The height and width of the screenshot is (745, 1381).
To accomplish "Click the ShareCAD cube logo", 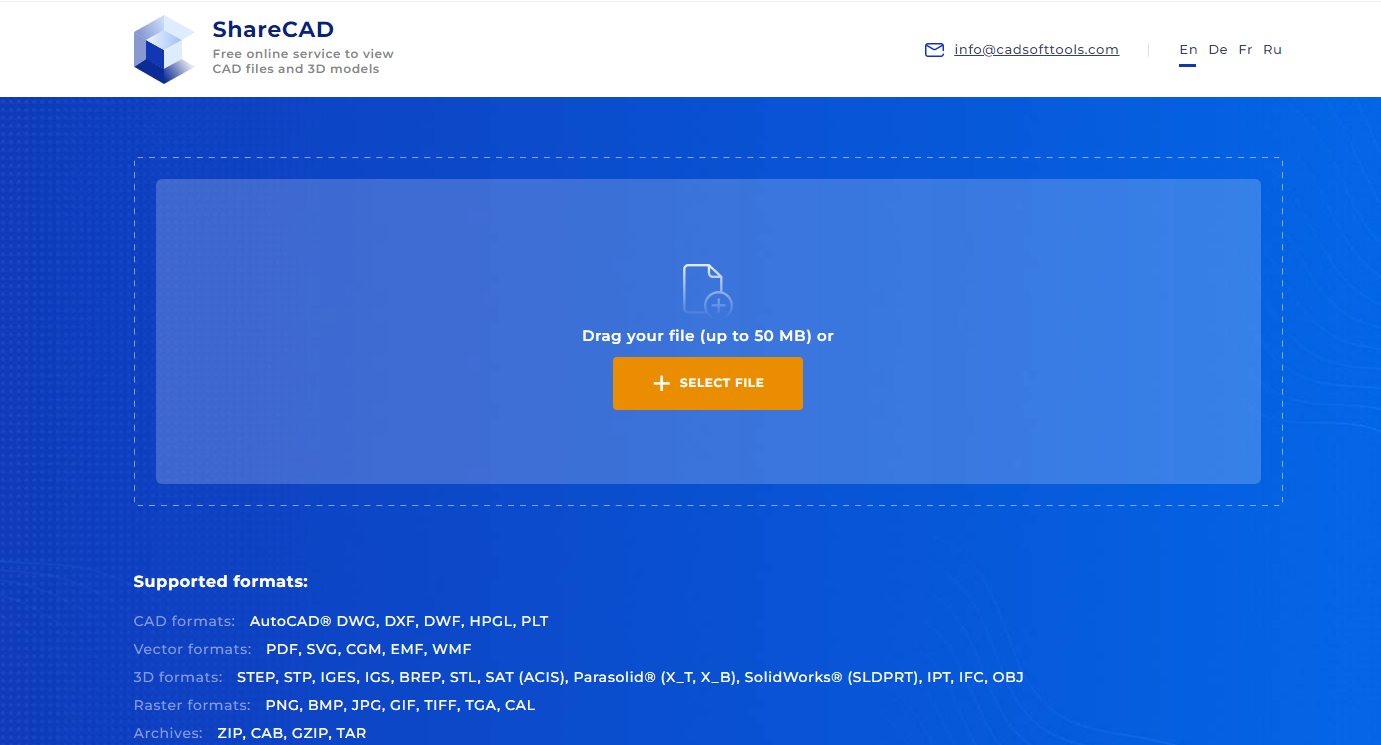I will tap(164, 49).
